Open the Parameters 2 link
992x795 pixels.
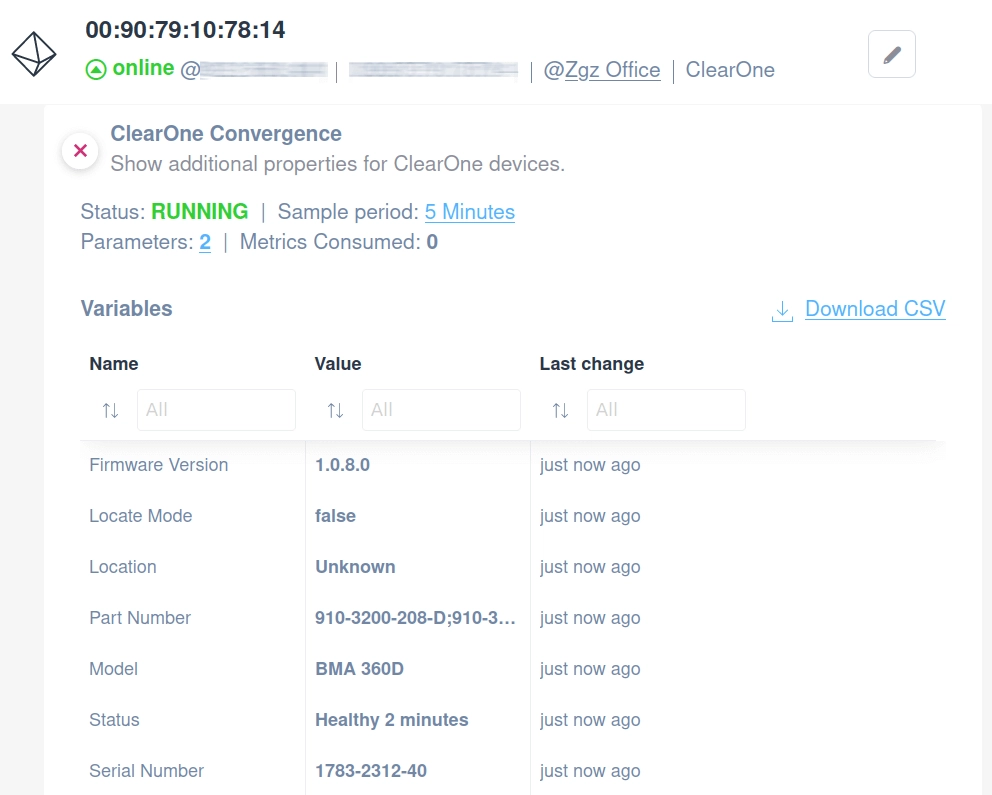pos(205,242)
